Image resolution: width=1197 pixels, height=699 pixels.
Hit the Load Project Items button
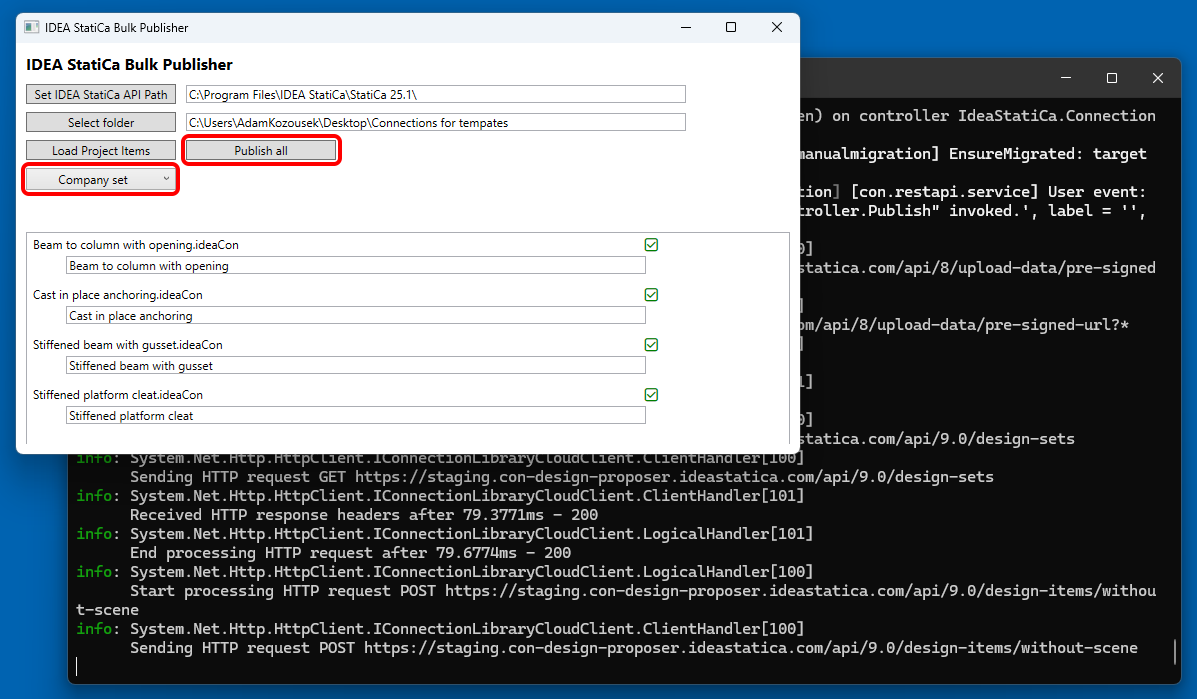tap(101, 151)
